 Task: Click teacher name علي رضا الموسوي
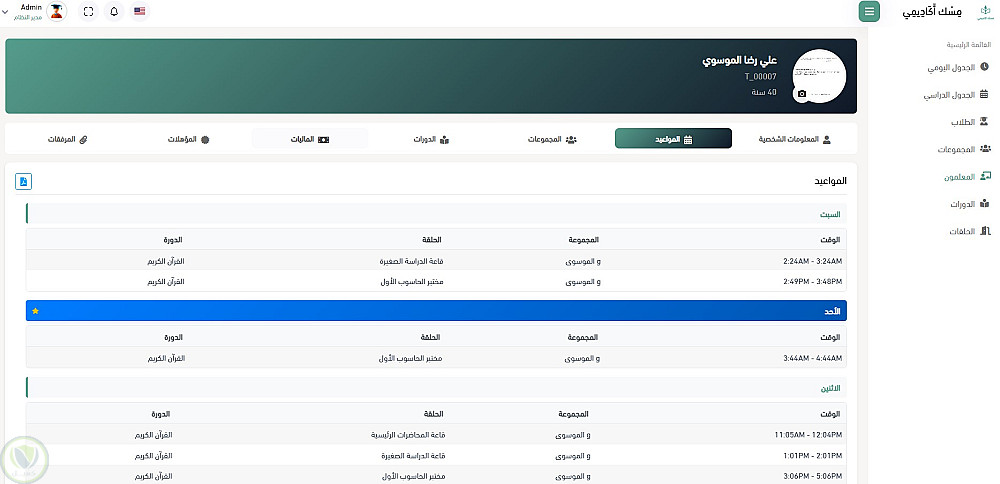coord(740,61)
